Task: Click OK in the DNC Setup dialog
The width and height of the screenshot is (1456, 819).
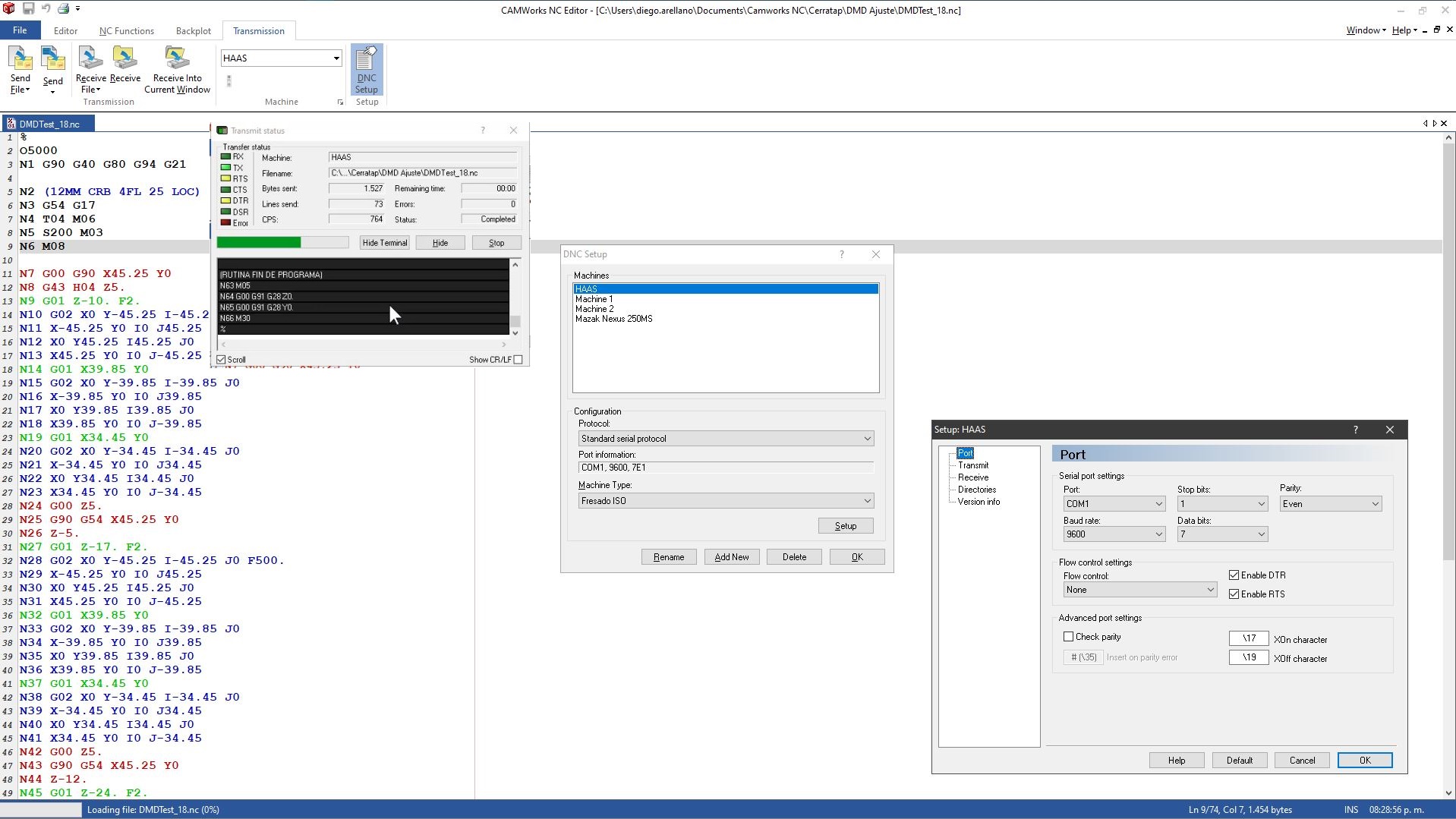Action: (x=857, y=557)
